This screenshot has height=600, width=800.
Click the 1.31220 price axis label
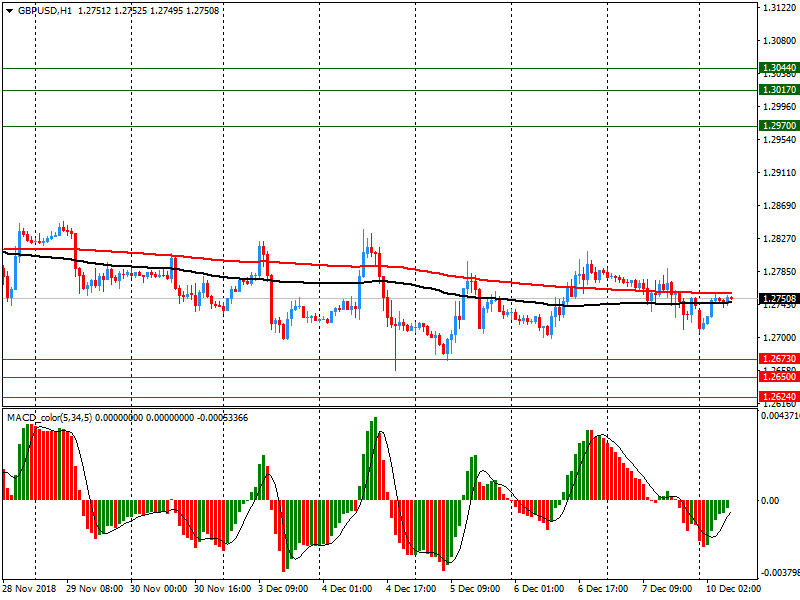[x=779, y=8]
